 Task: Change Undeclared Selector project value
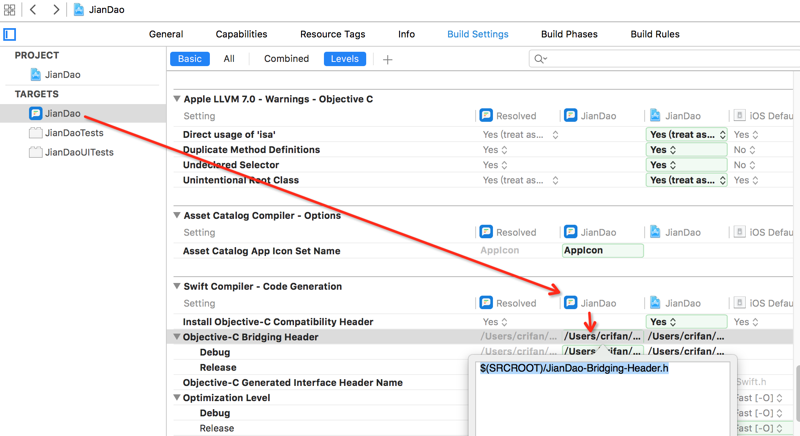[x=687, y=165]
